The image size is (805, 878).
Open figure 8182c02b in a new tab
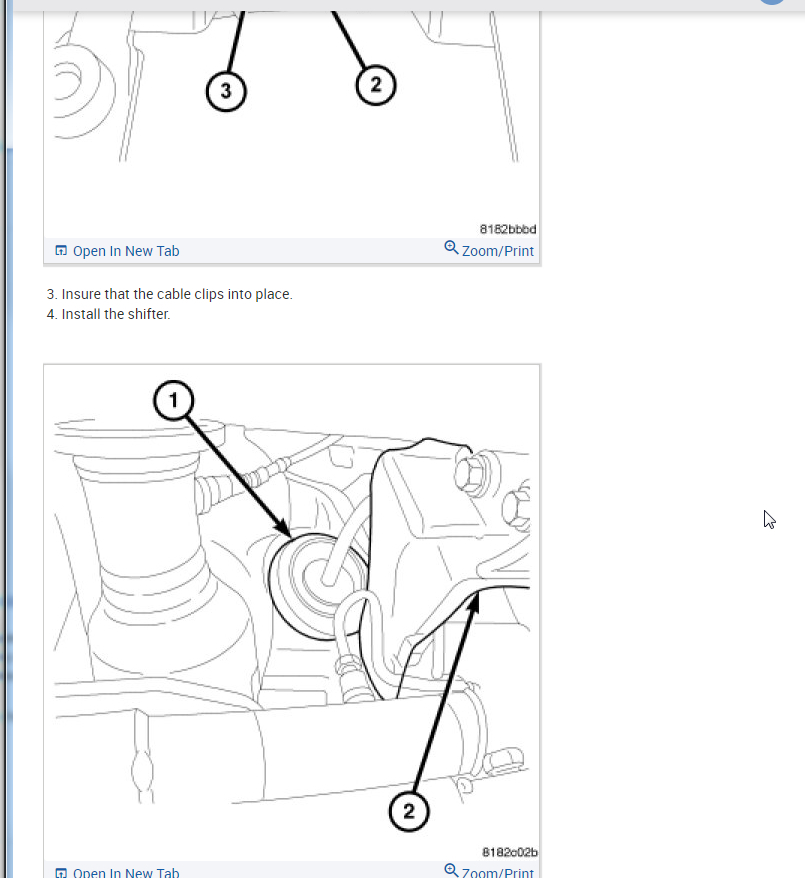point(126,872)
